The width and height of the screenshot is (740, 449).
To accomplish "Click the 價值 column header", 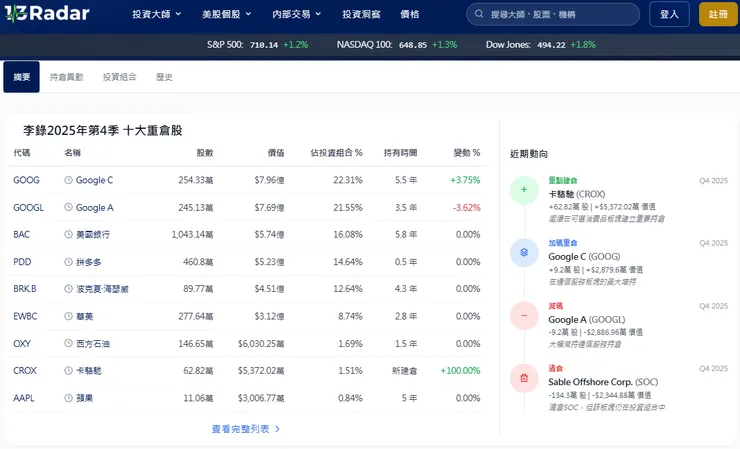I will [x=276, y=152].
